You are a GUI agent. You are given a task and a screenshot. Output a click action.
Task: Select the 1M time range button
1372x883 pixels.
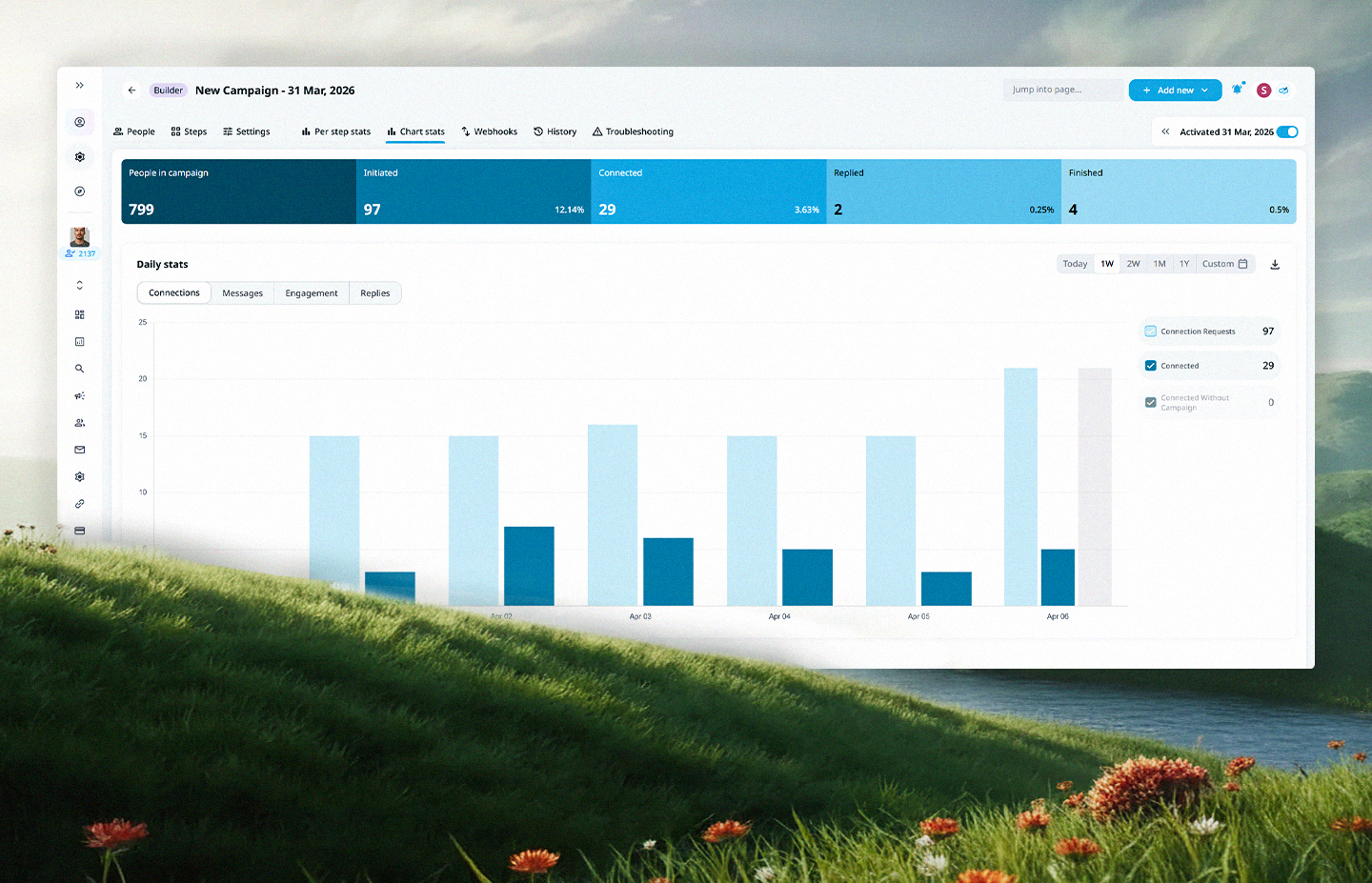pyautogui.click(x=1160, y=264)
